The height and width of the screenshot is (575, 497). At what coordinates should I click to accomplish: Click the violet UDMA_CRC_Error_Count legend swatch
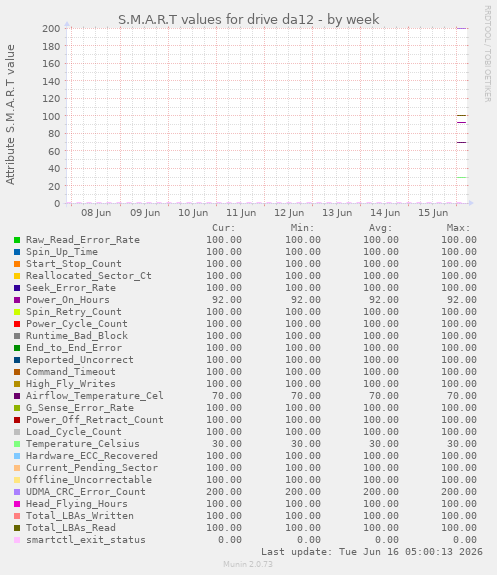[x=17, y=492]
